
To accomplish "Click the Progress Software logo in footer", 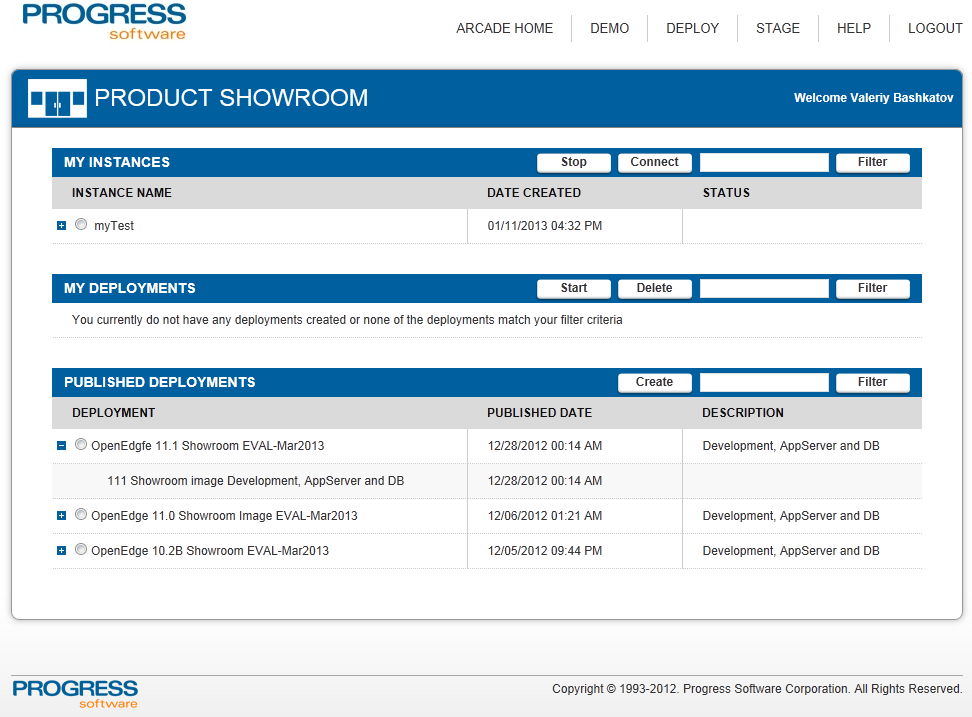I will 75,693.
